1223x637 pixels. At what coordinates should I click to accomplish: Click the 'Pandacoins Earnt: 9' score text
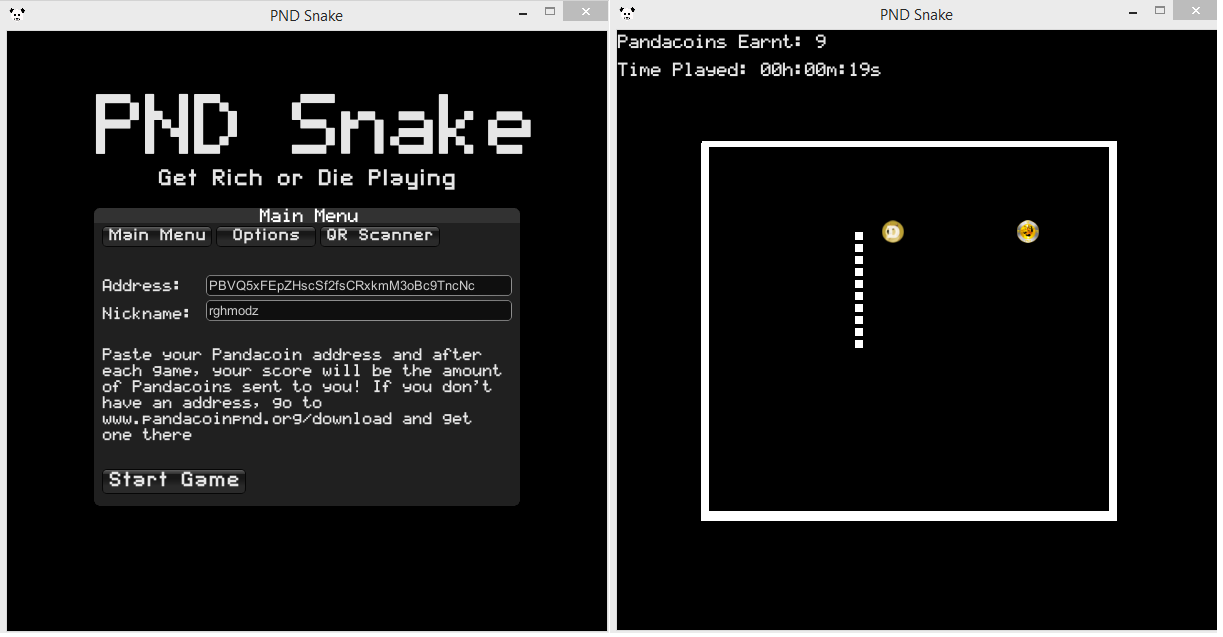click(x=722, y=42)
